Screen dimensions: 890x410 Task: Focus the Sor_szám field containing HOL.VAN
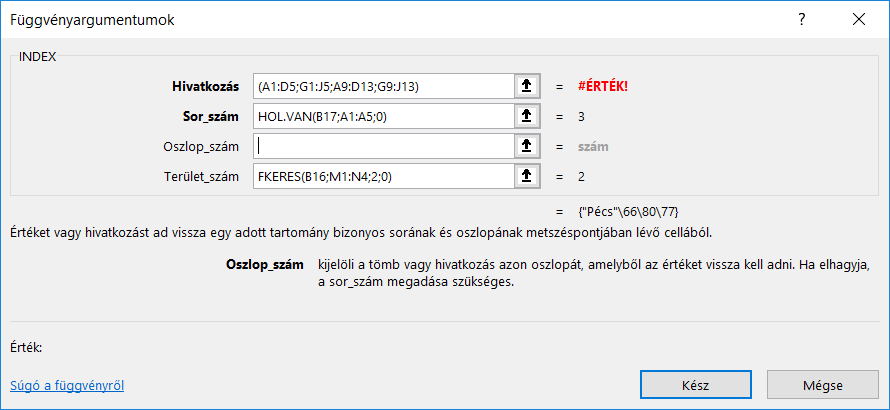point(383,116)
